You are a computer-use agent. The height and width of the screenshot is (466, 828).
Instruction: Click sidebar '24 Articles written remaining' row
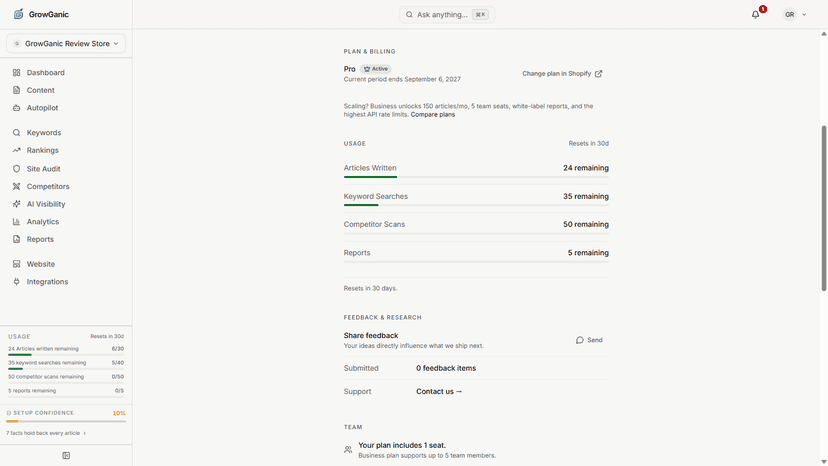point(66,349)
